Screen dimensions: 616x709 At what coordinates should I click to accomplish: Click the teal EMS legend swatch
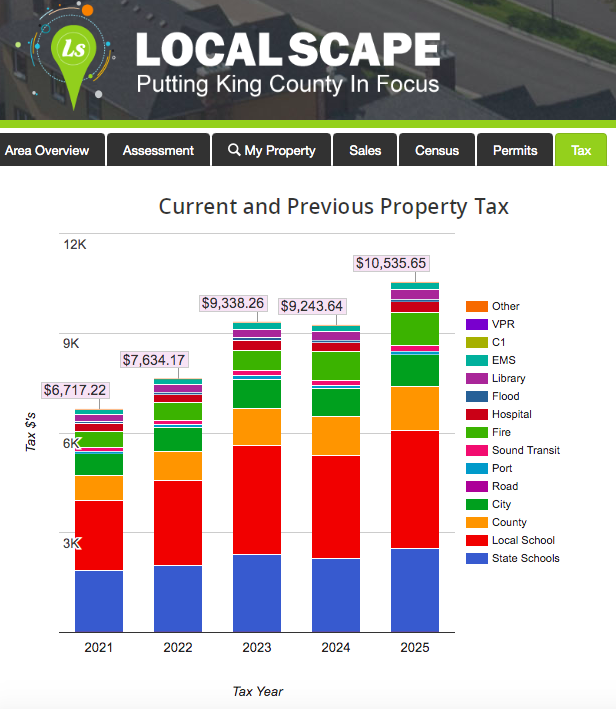point(476,360)
